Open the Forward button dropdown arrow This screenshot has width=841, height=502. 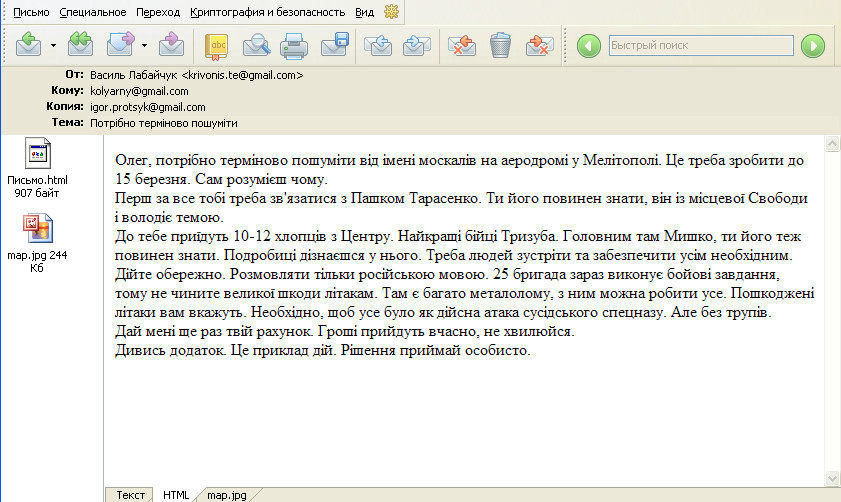144,45
